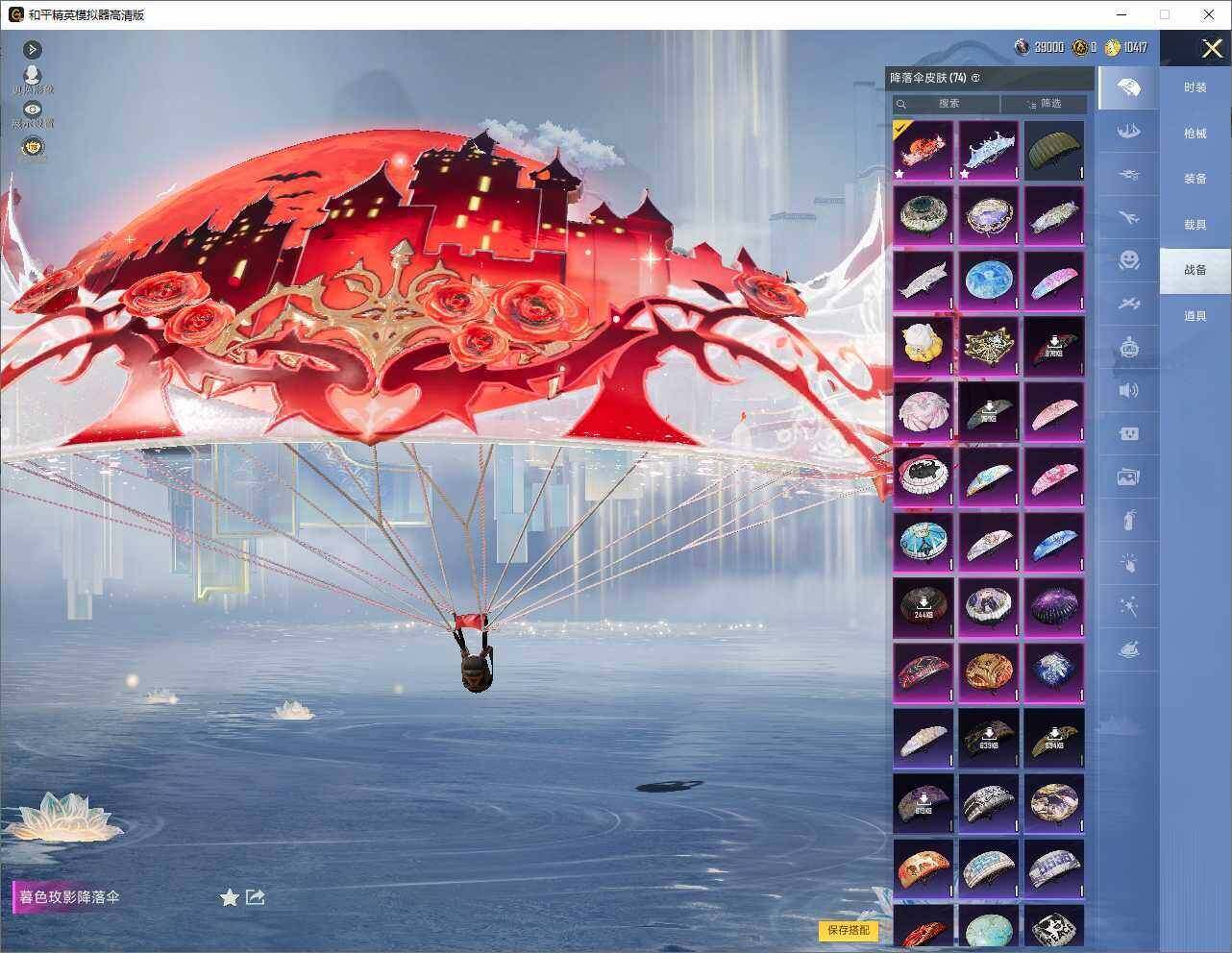Favorite the skin with the star icon
The image size is (1232, 953).
pyautogui.click(x=230, y=897)
